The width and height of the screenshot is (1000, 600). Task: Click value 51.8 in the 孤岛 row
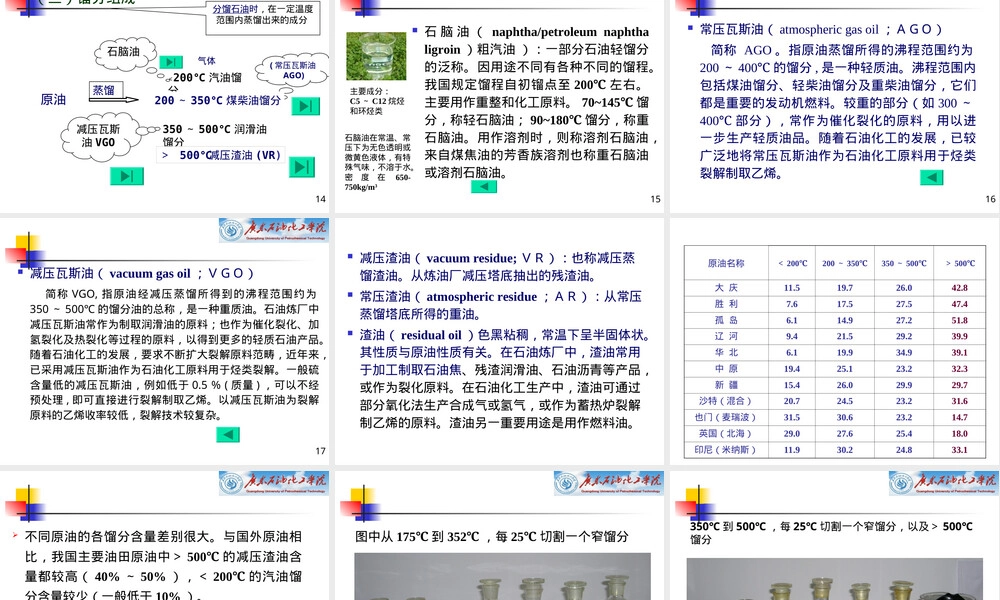960,320
